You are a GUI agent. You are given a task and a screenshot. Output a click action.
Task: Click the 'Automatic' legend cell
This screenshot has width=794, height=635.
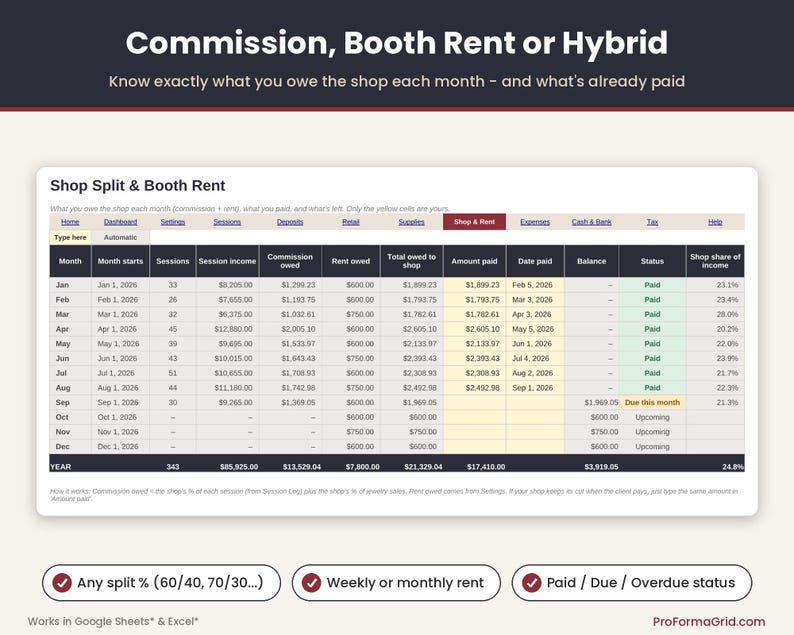click(x=121, y=237)
